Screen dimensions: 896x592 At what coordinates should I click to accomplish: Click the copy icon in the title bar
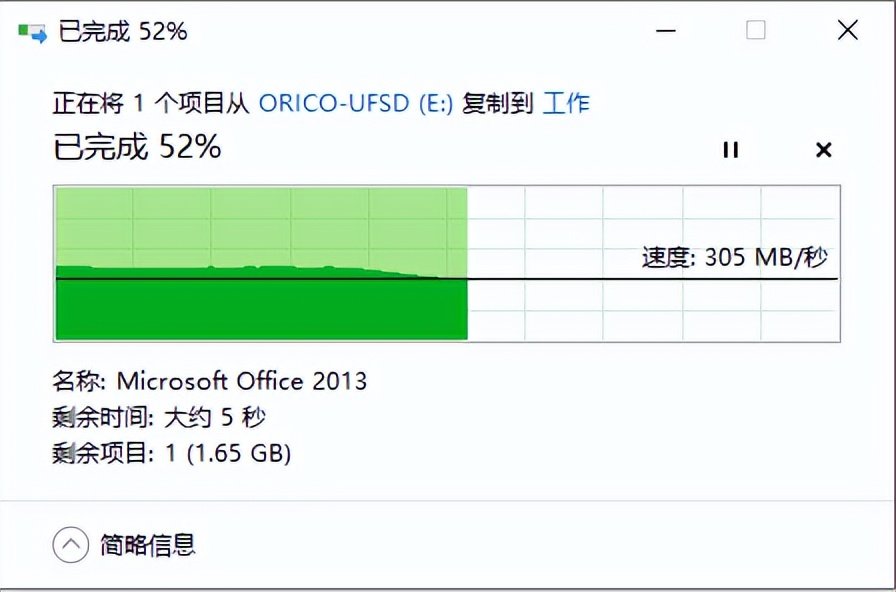(32, 32)
